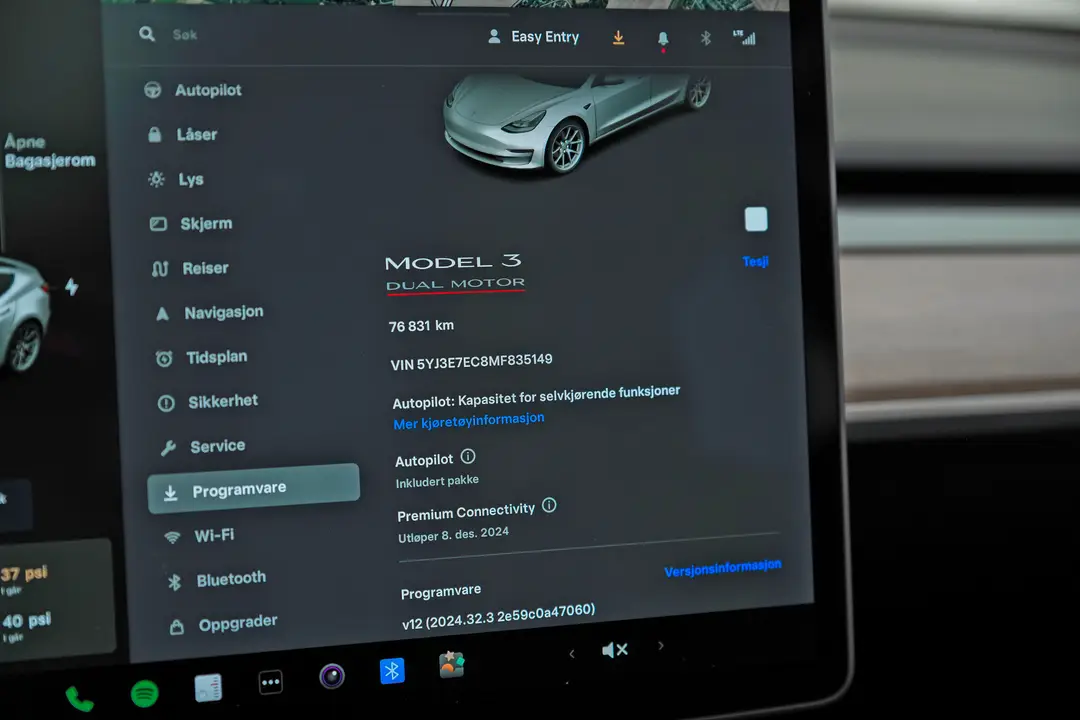The width and height of the screenshot is (1080, 720).
Task: Open the Autopilot settings menu
Action: 193,90
